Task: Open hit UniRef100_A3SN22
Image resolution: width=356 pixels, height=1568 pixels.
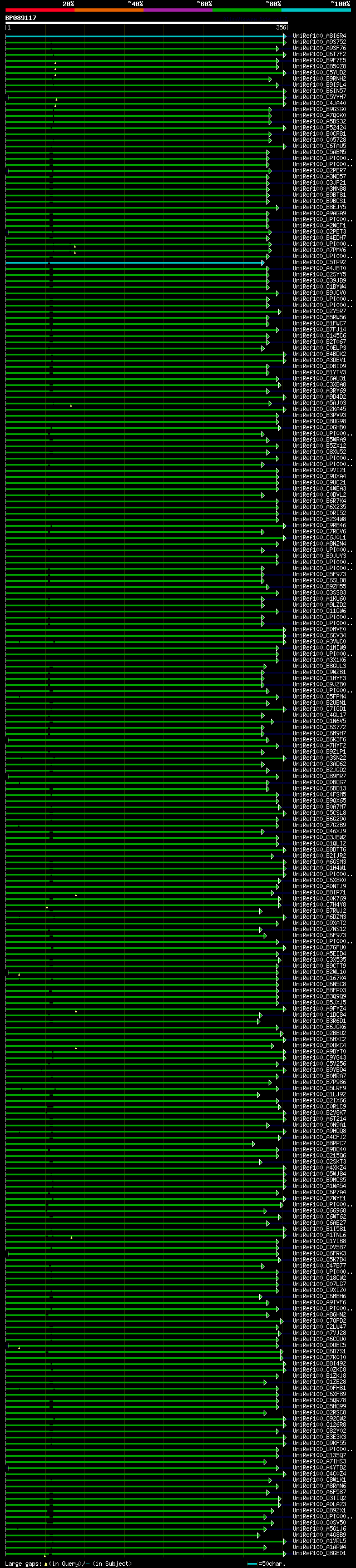Action: 319,758
